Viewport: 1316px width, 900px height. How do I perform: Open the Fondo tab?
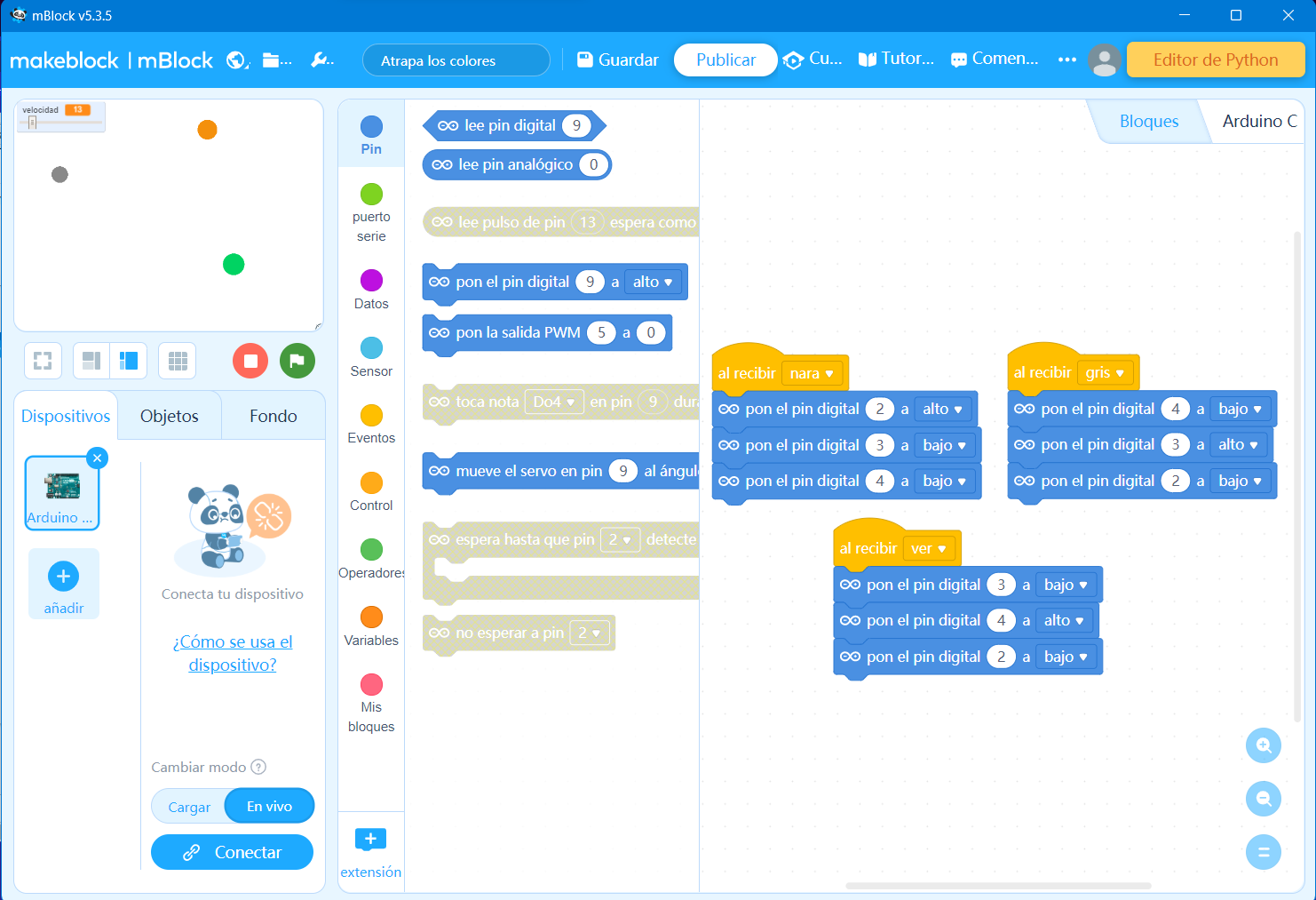point(274,416)
